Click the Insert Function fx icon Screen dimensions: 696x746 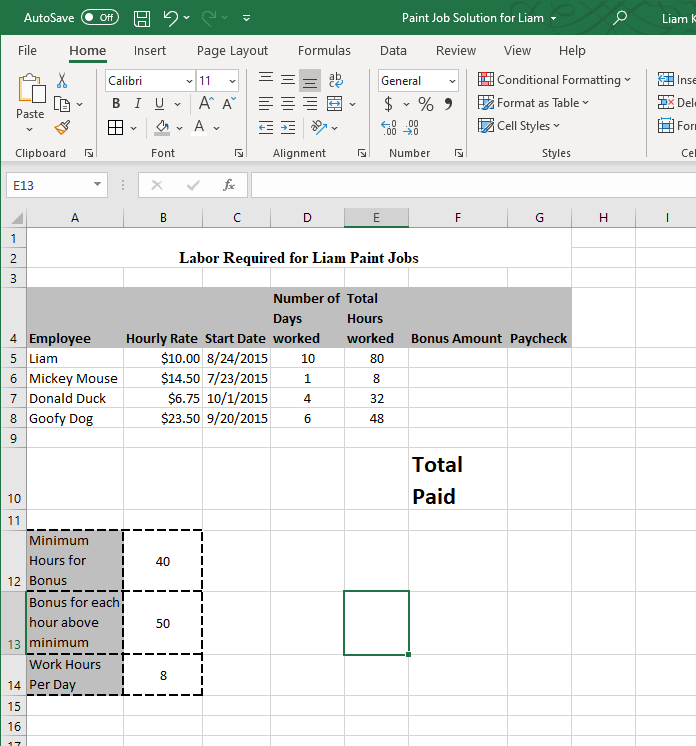pos(229,185)
